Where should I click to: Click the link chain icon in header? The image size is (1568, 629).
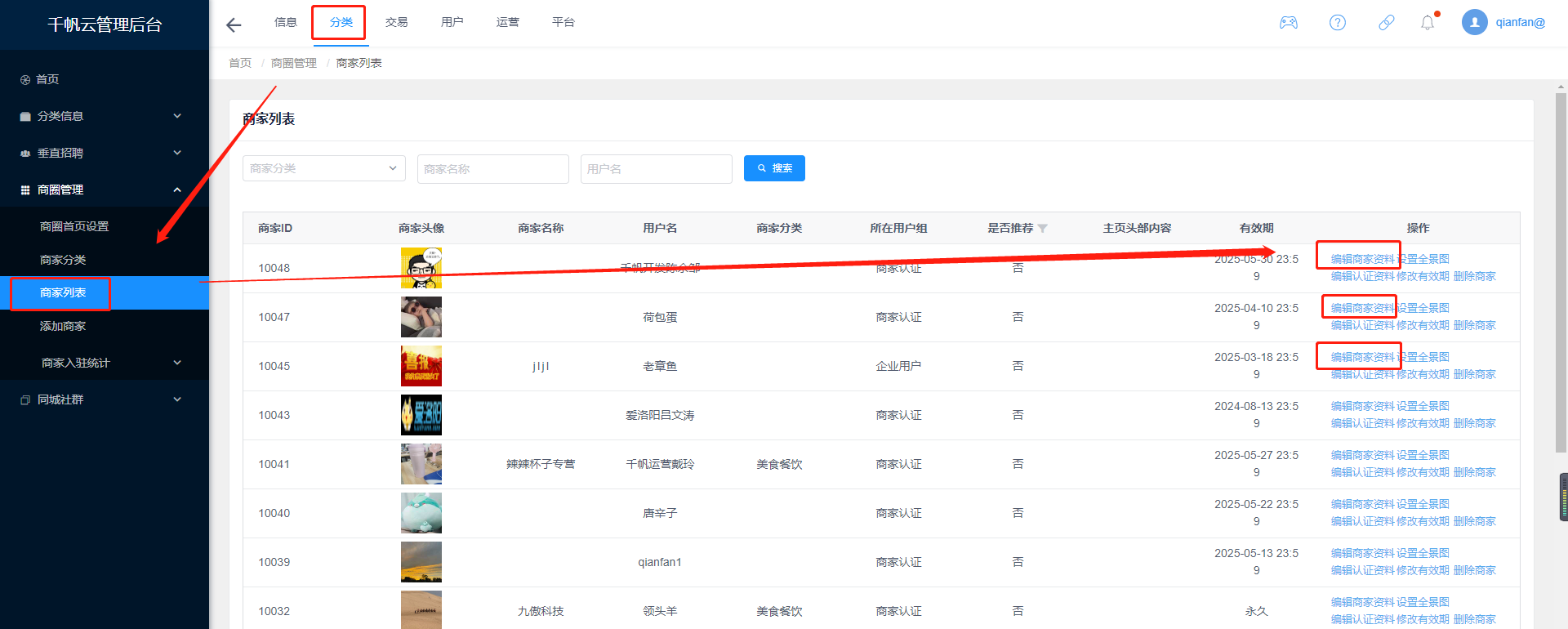[x=1386, y=23]
